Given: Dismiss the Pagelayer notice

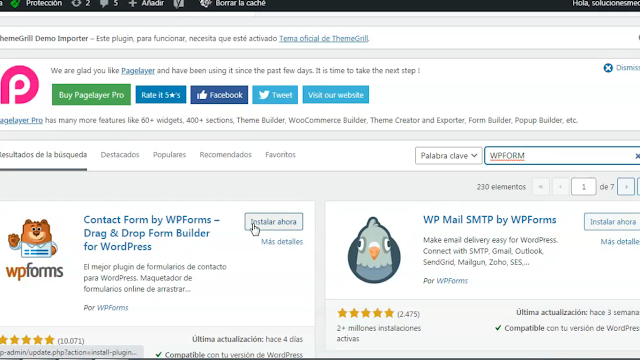Looking at the screenshot, I should pos(621,68).
